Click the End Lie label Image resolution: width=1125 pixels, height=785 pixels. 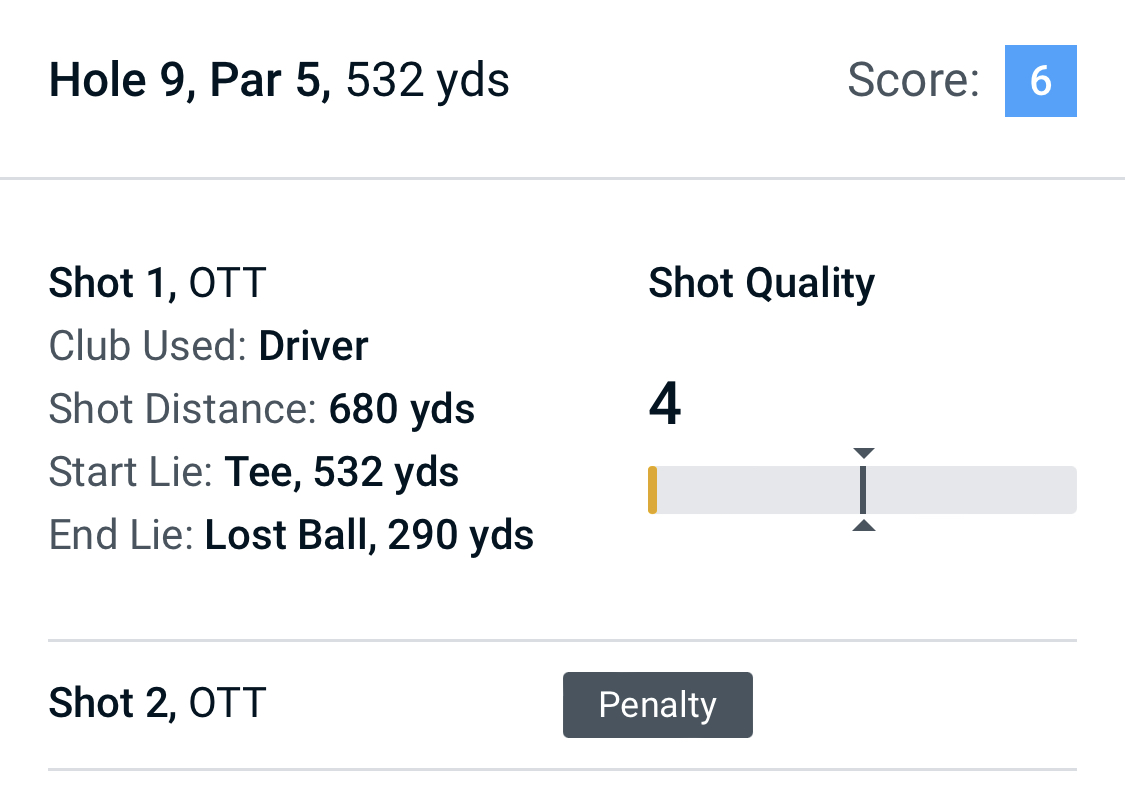[x=121, y=536]
